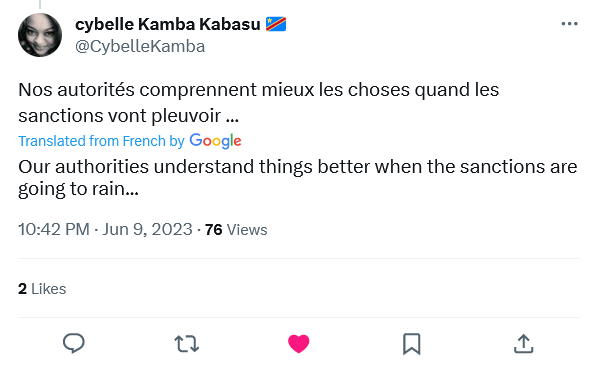Click the DR Congo flag emoji
The image size is (598, 369).
(276, 24)
